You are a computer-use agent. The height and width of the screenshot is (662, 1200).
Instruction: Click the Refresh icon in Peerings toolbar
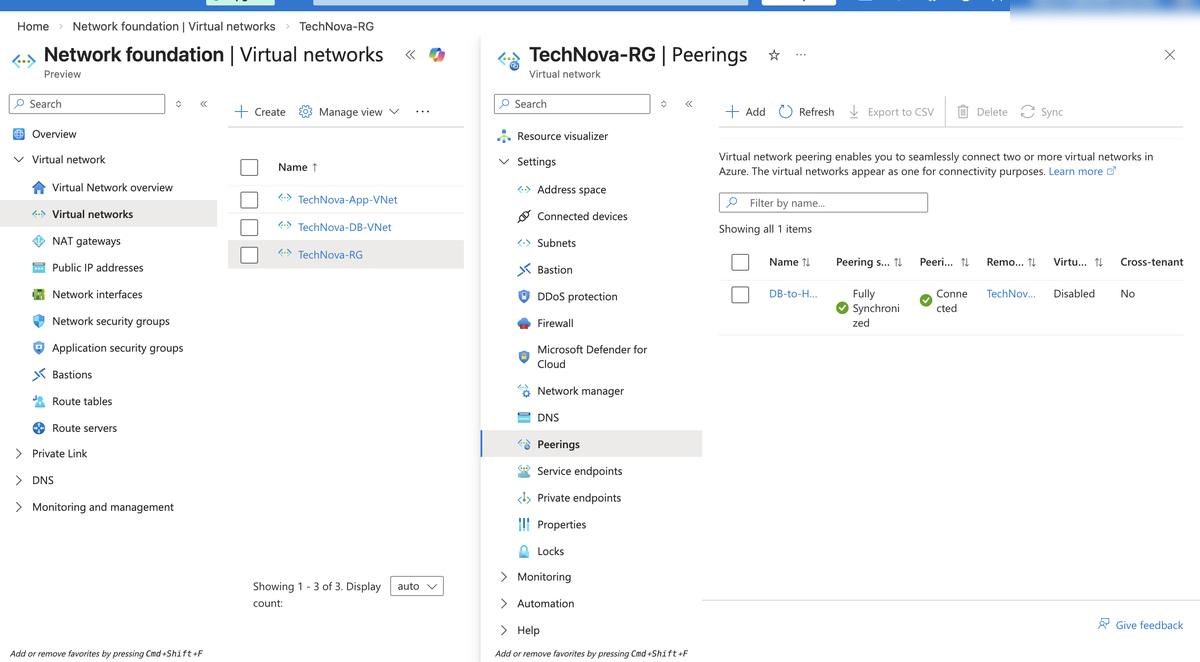tap(786, 112)
